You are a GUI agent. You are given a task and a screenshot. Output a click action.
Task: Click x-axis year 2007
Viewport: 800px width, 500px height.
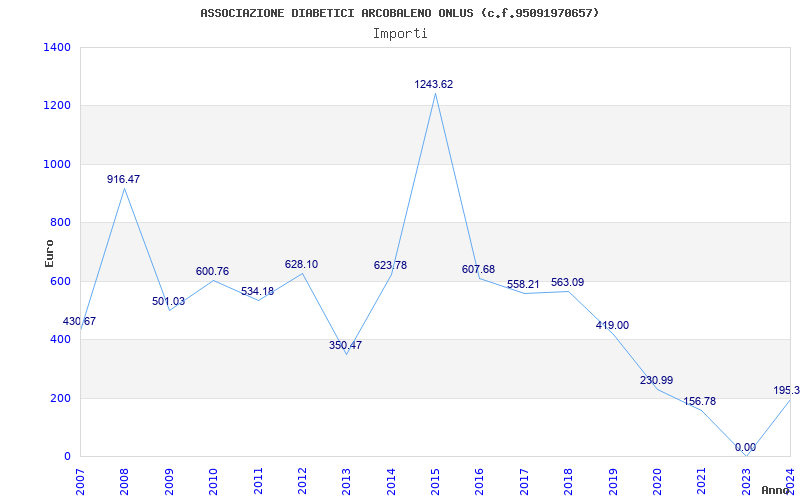(80, 482)
